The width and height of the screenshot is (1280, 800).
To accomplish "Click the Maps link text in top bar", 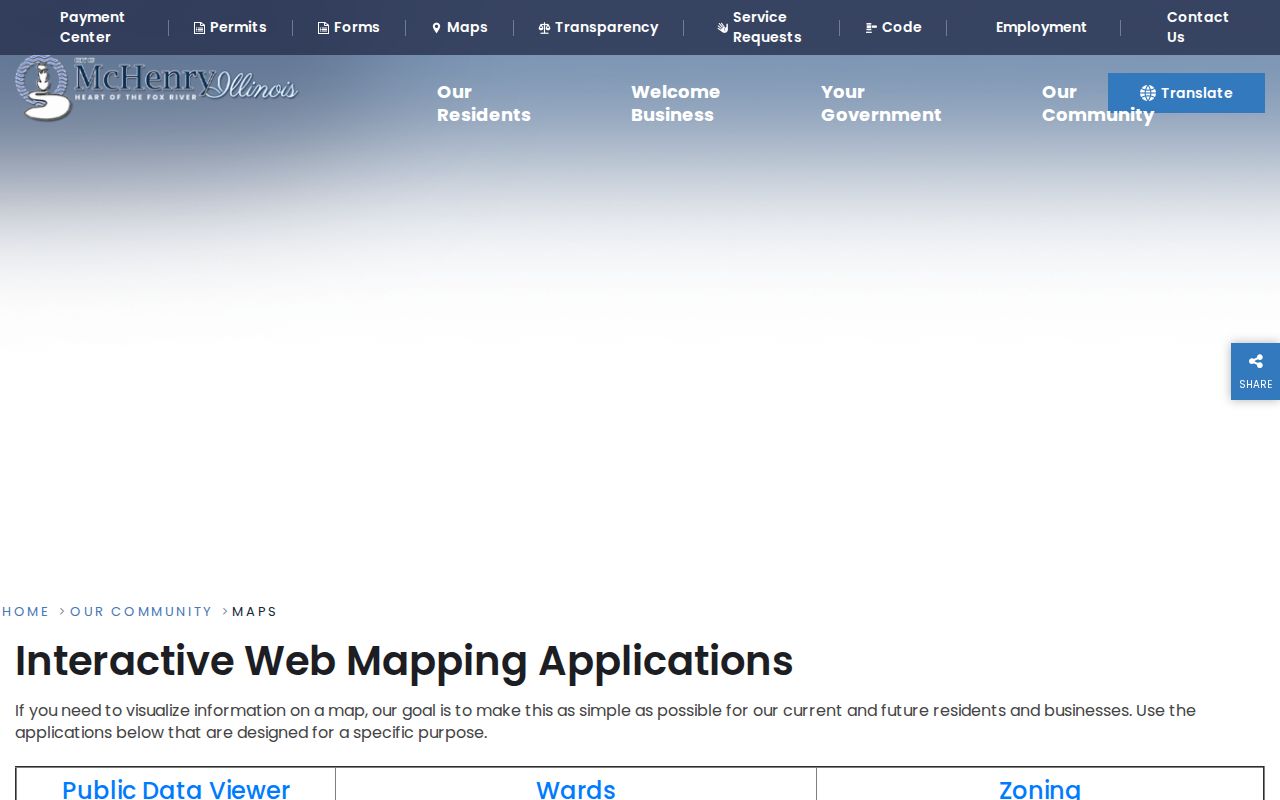I will click(x=467, y=27).
